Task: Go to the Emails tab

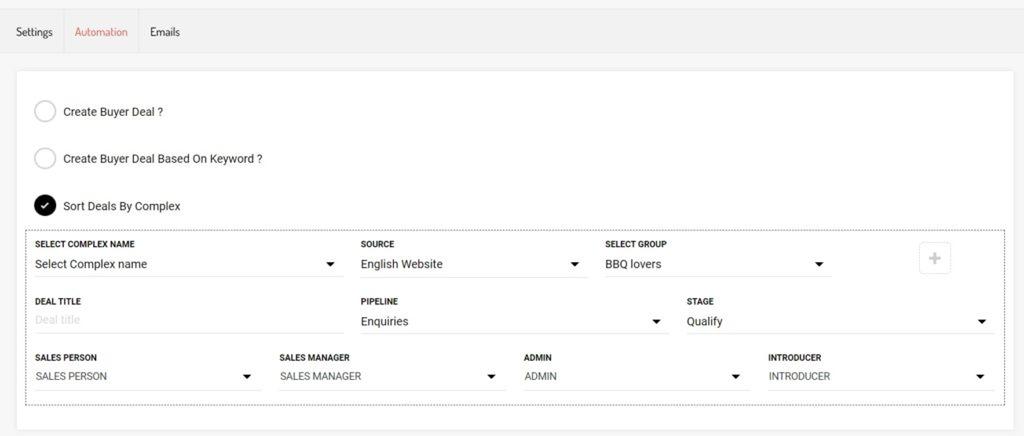Action: (x=165, y=32)
